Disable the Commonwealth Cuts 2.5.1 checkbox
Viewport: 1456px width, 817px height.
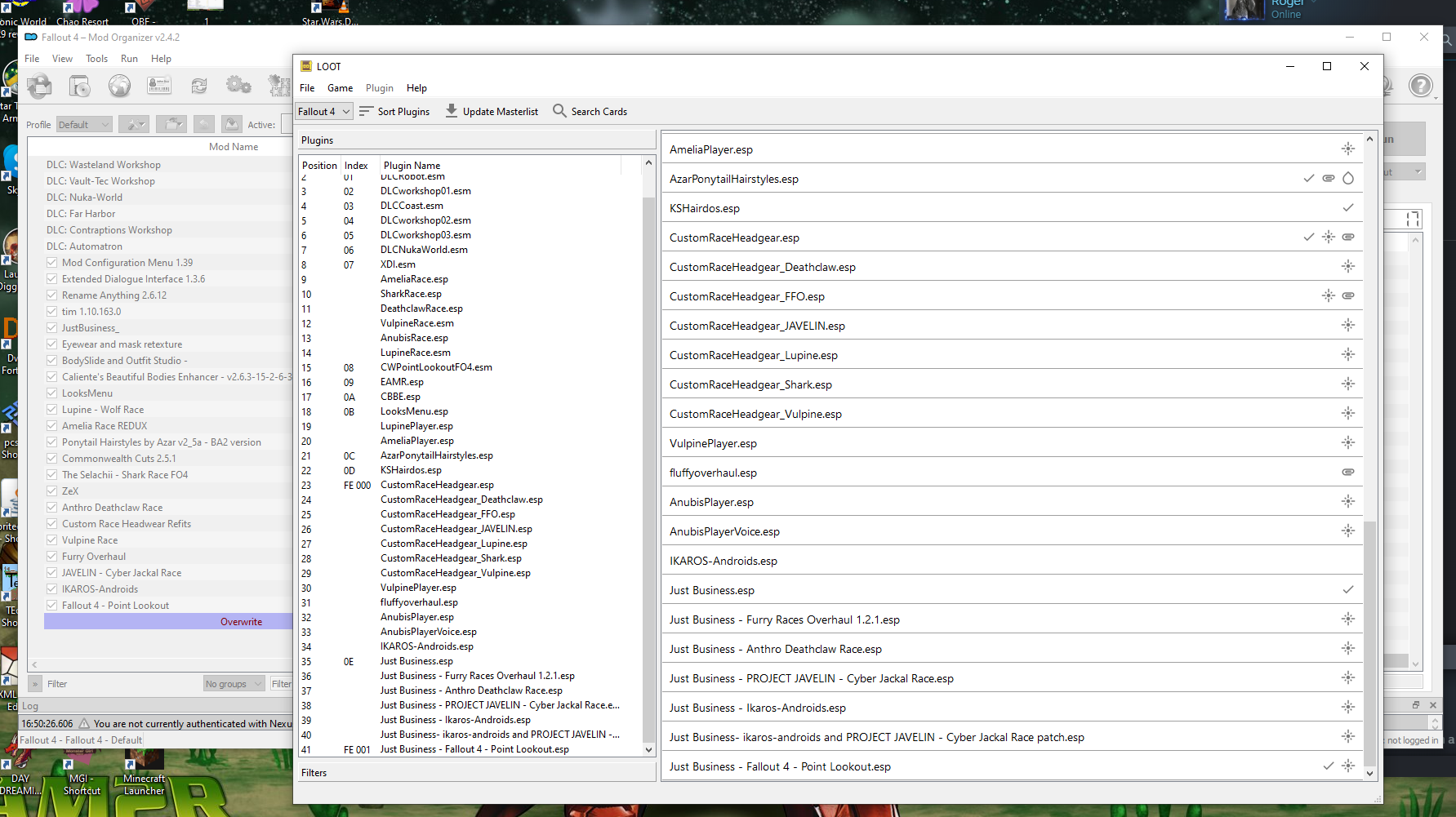pos(52,459)
